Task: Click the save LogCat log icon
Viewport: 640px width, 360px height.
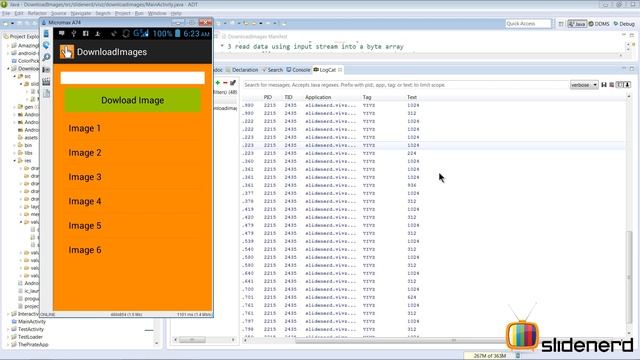Action: click(x=604, y=85)
